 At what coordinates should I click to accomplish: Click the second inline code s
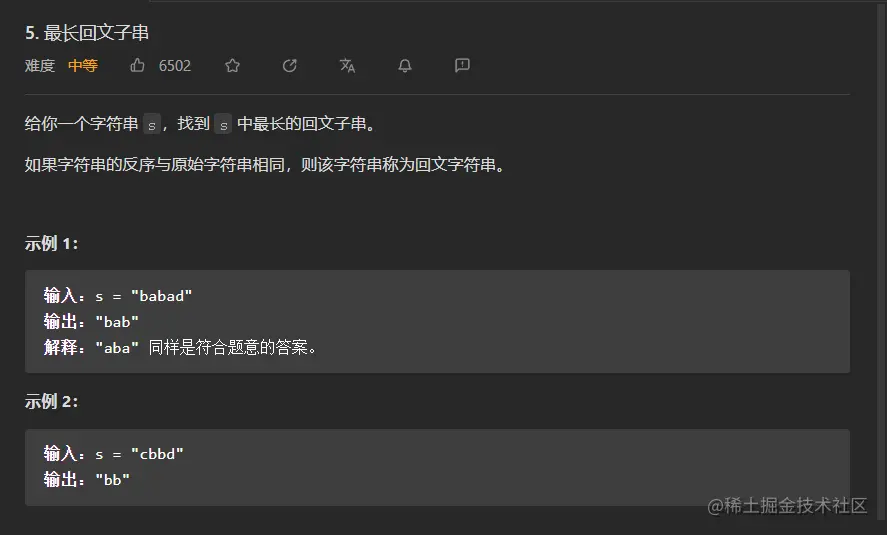click(223, 124)
